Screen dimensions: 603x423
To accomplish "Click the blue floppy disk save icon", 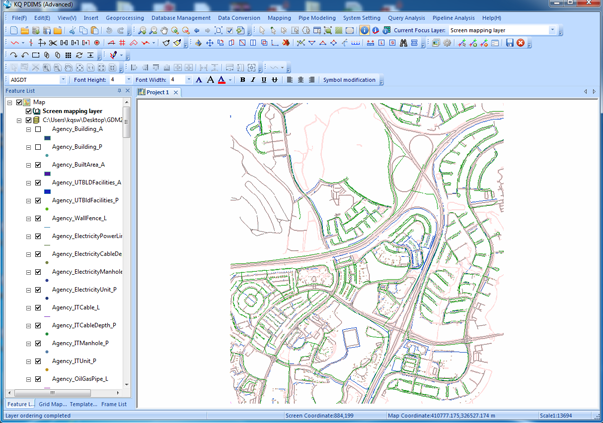I will point(509,43).
